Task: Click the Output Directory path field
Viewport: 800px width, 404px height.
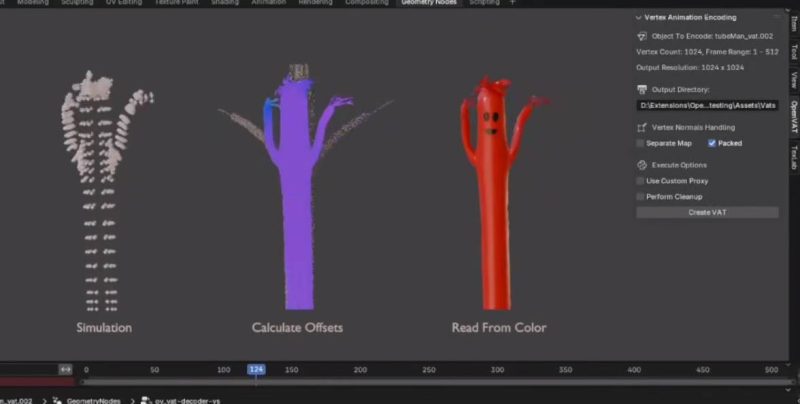Action: click(x=707, y=106)
